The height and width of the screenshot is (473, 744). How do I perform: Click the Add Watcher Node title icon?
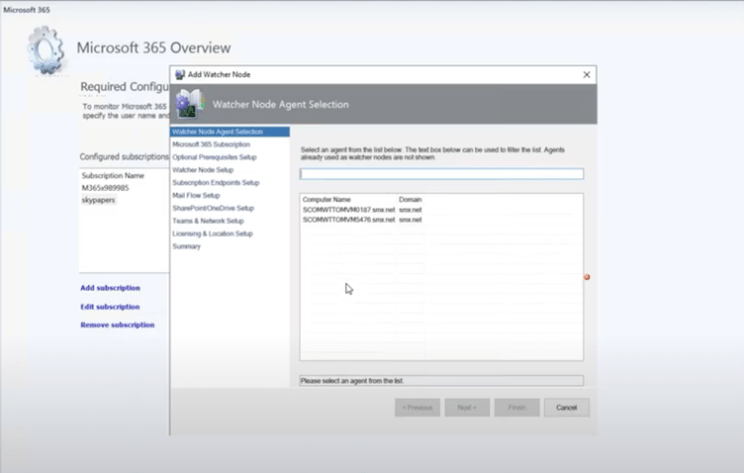point(180,74)
